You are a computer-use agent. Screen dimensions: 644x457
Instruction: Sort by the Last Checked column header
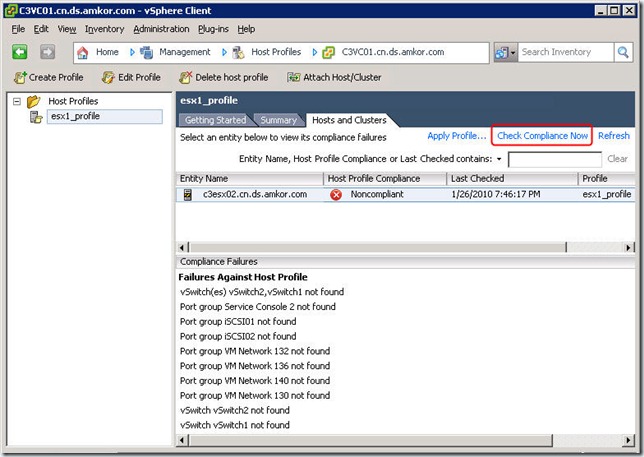[512, 179]
